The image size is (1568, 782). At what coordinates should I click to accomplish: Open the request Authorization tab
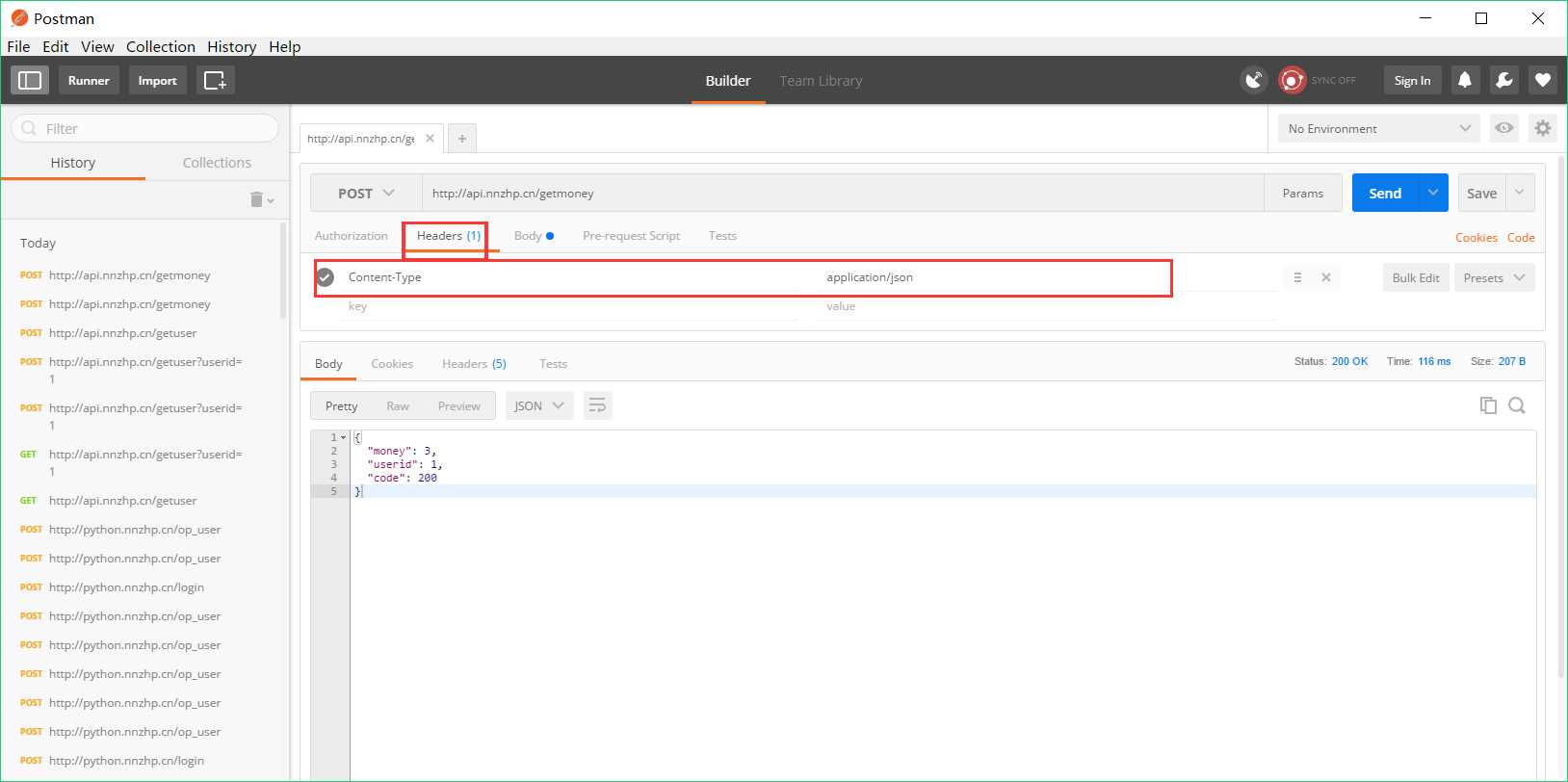coord(351,235)
